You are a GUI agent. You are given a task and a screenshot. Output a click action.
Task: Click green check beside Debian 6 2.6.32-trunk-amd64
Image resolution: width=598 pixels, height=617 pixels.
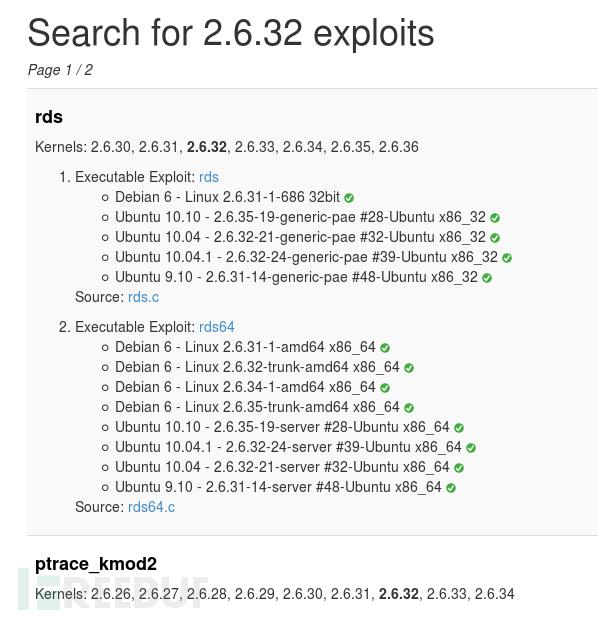pyautogui.click(x=409, y=368)
